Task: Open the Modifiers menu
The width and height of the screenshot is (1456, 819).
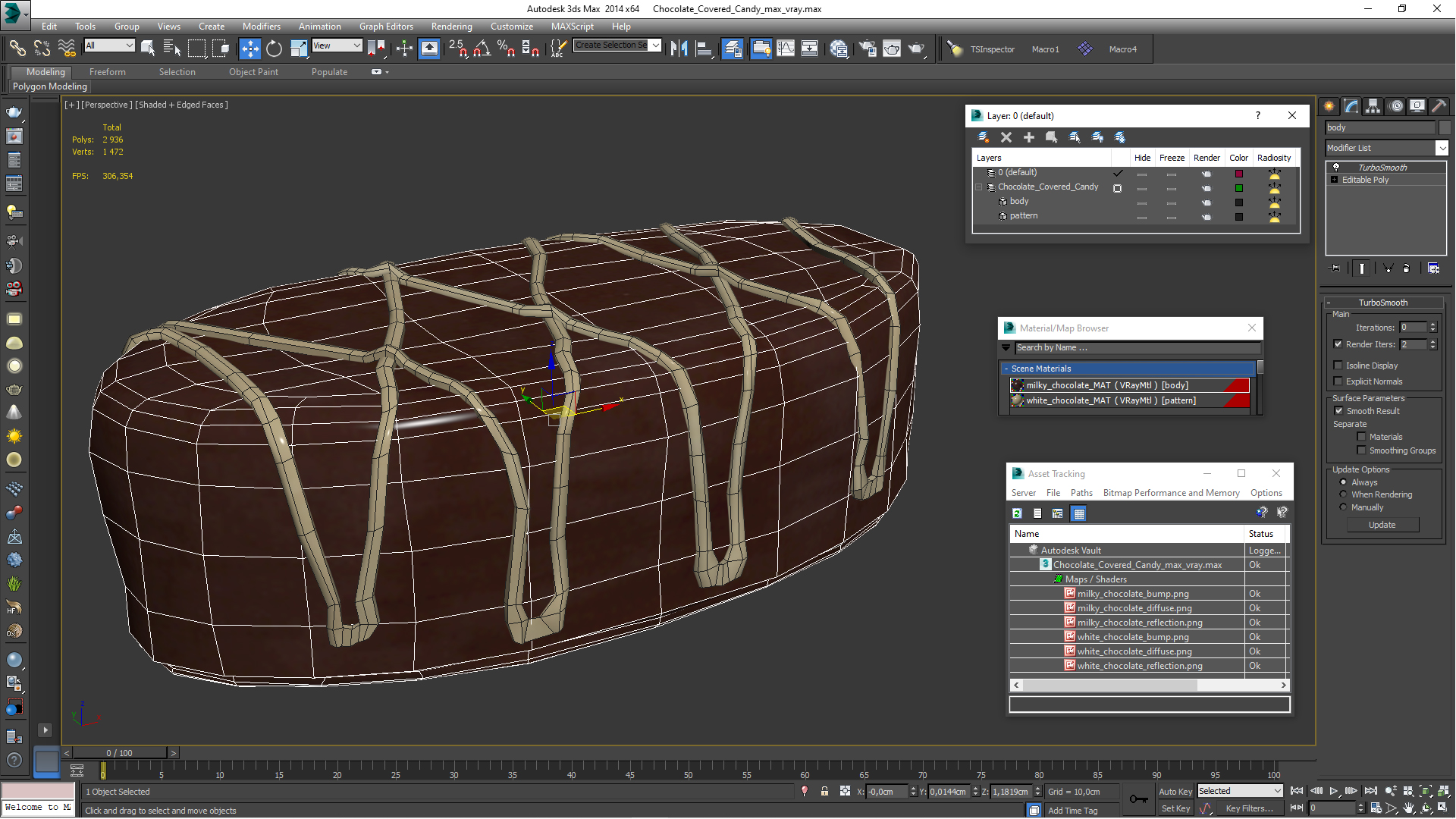Action: [261, 26]
